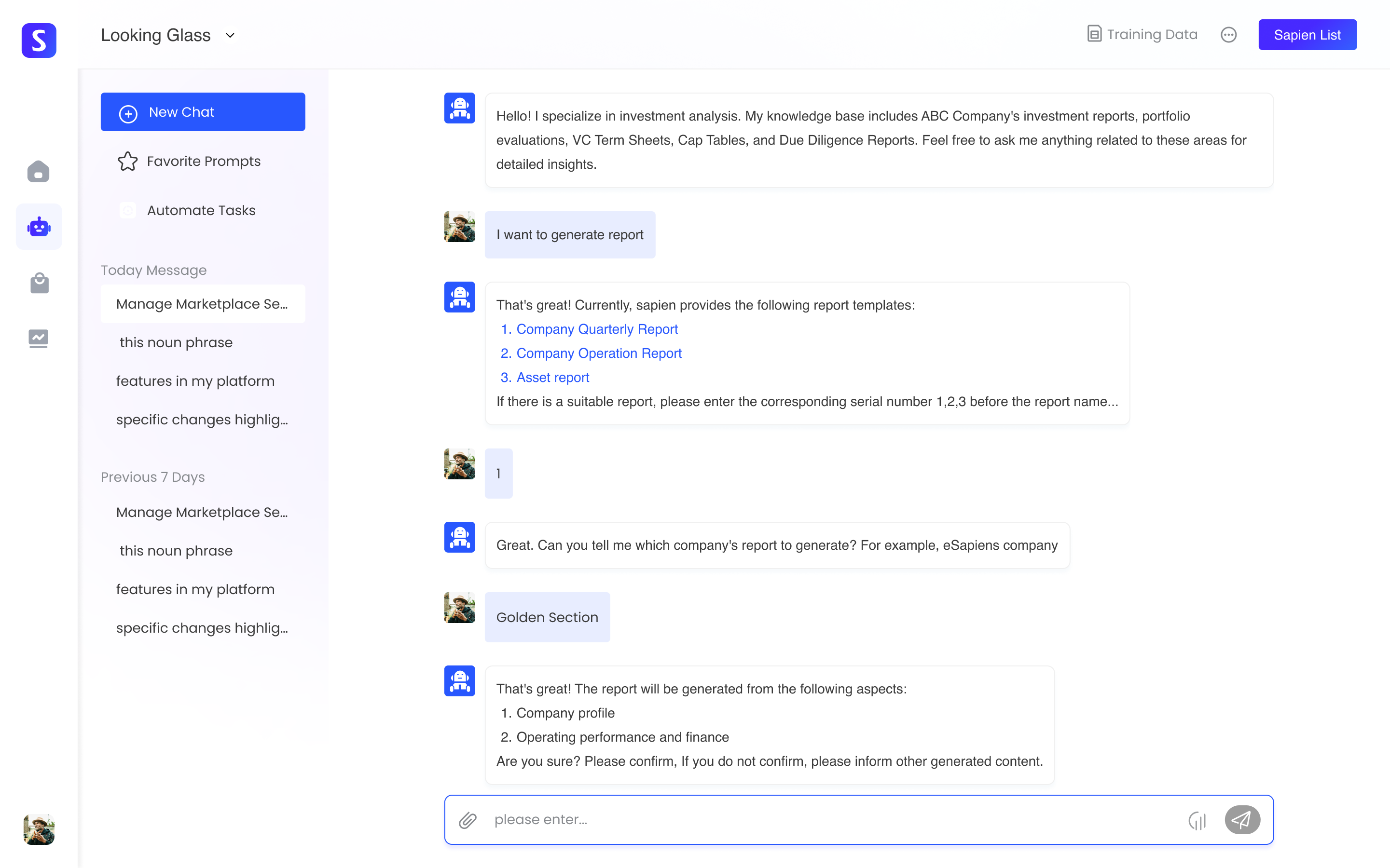Open previous week's 'specific changes highlig...' chat
Viewport: 1390px width, 868px height.
coord(203,627)
